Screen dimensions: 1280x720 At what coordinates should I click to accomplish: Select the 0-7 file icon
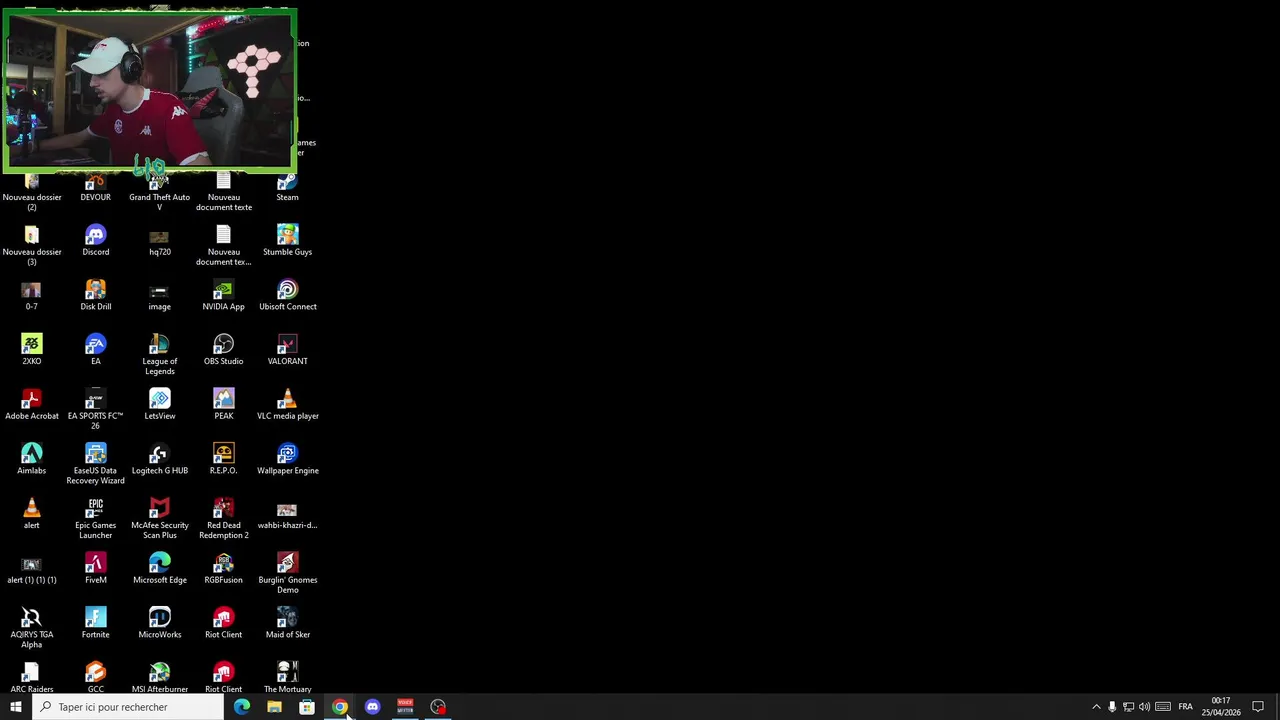(x=32, y=296)
